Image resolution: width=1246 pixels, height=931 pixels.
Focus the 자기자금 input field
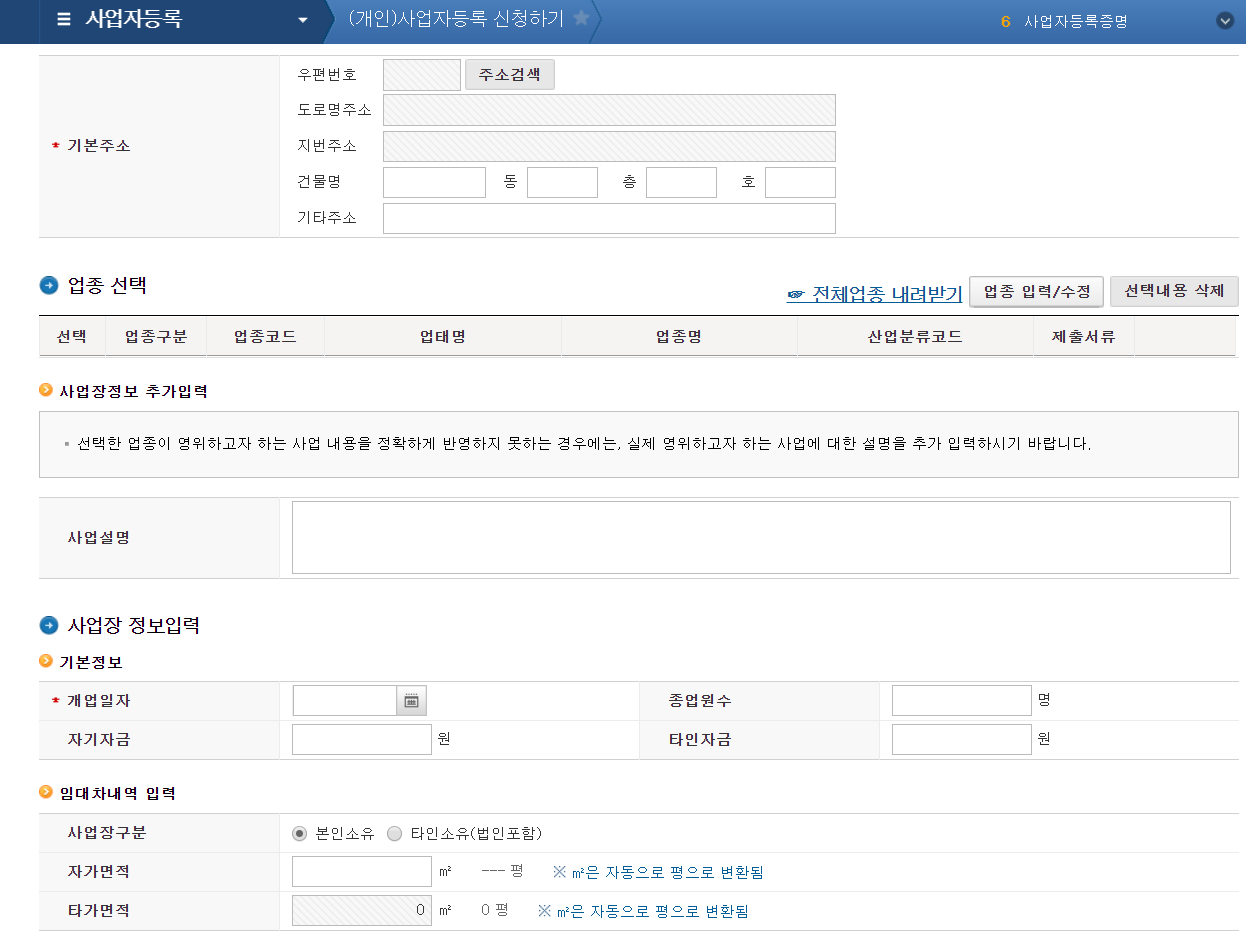(362, 739)
